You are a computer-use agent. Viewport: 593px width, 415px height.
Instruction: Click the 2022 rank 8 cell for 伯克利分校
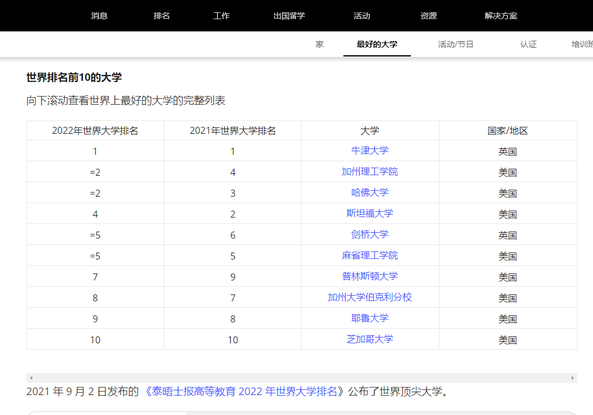click(95, 298)
